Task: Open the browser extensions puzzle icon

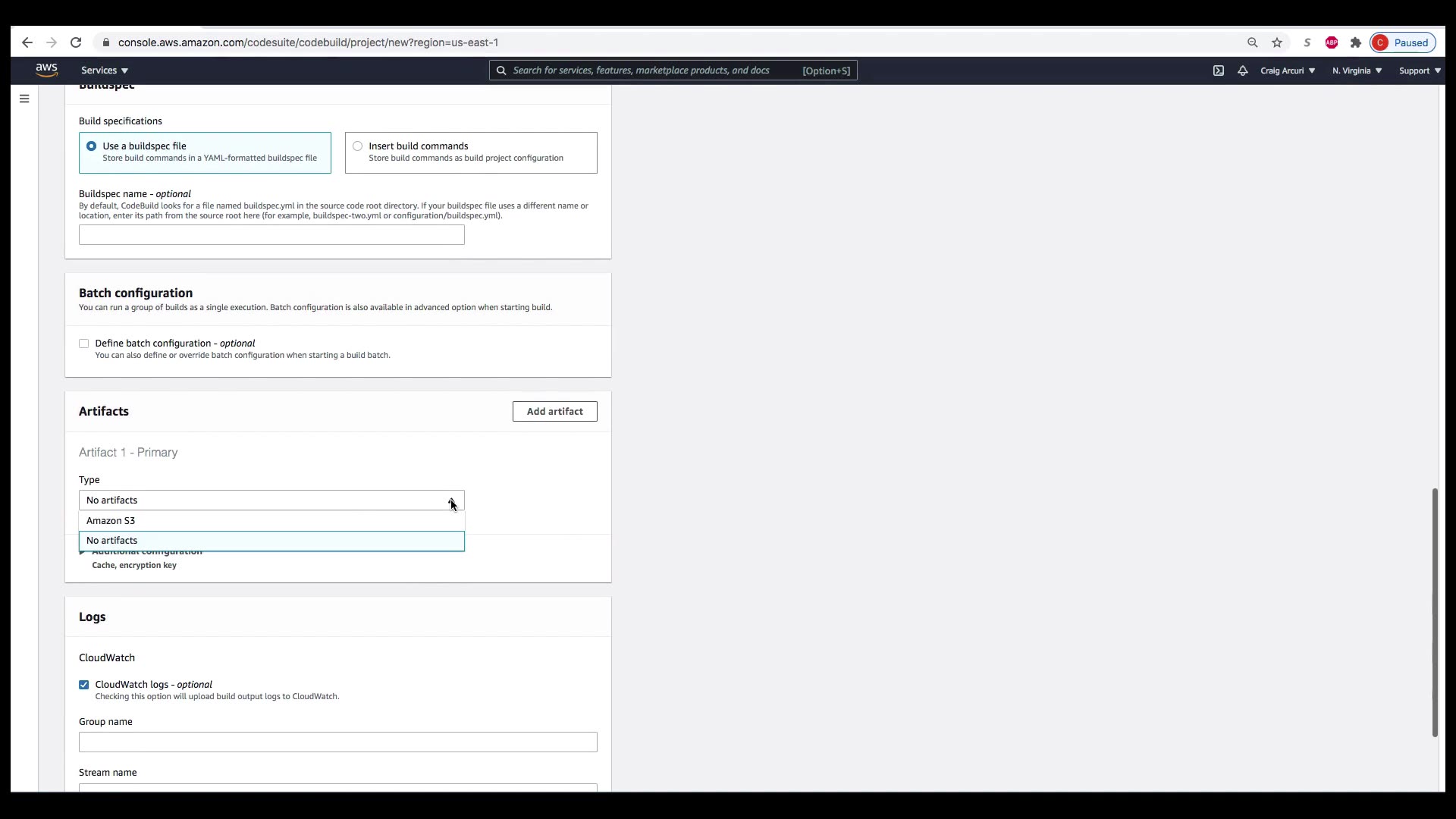Action: [x=1356, y=42]
